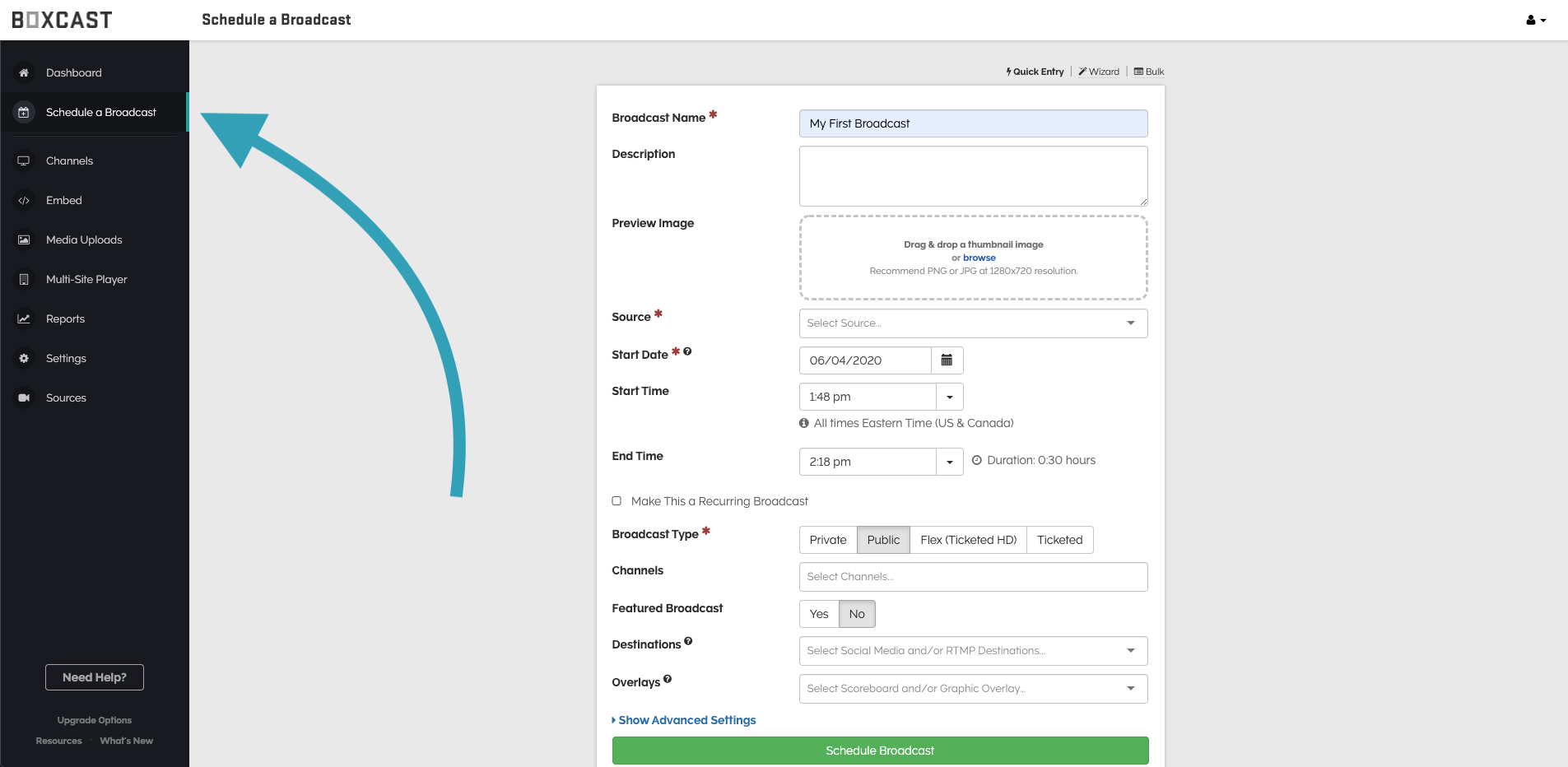
Task: Expand Show Advanced Settings
Action: point(686,720)
